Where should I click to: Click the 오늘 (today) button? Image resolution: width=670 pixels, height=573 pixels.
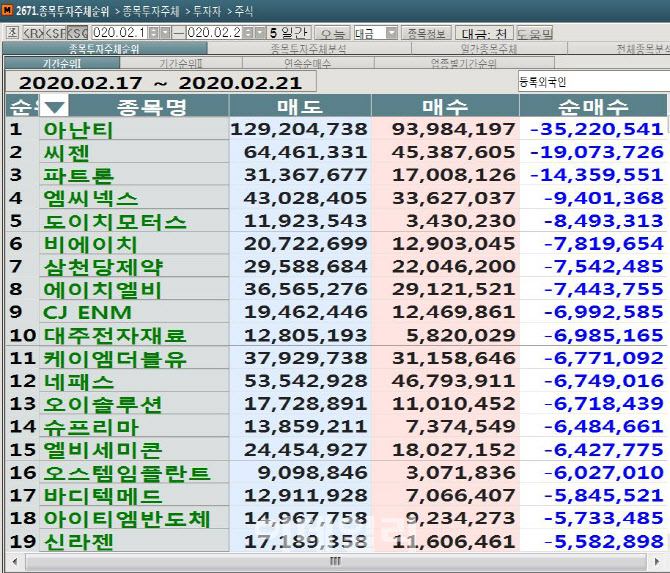332,33
